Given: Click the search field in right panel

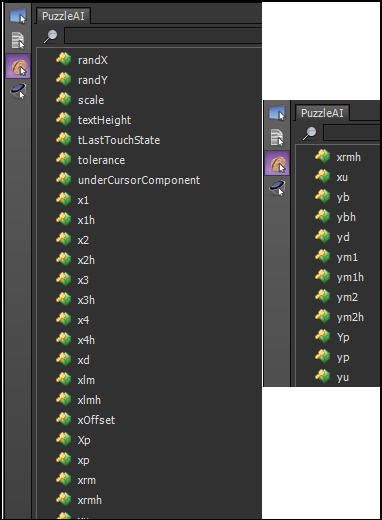Looking at the screenshot, I should coord(352,133).
